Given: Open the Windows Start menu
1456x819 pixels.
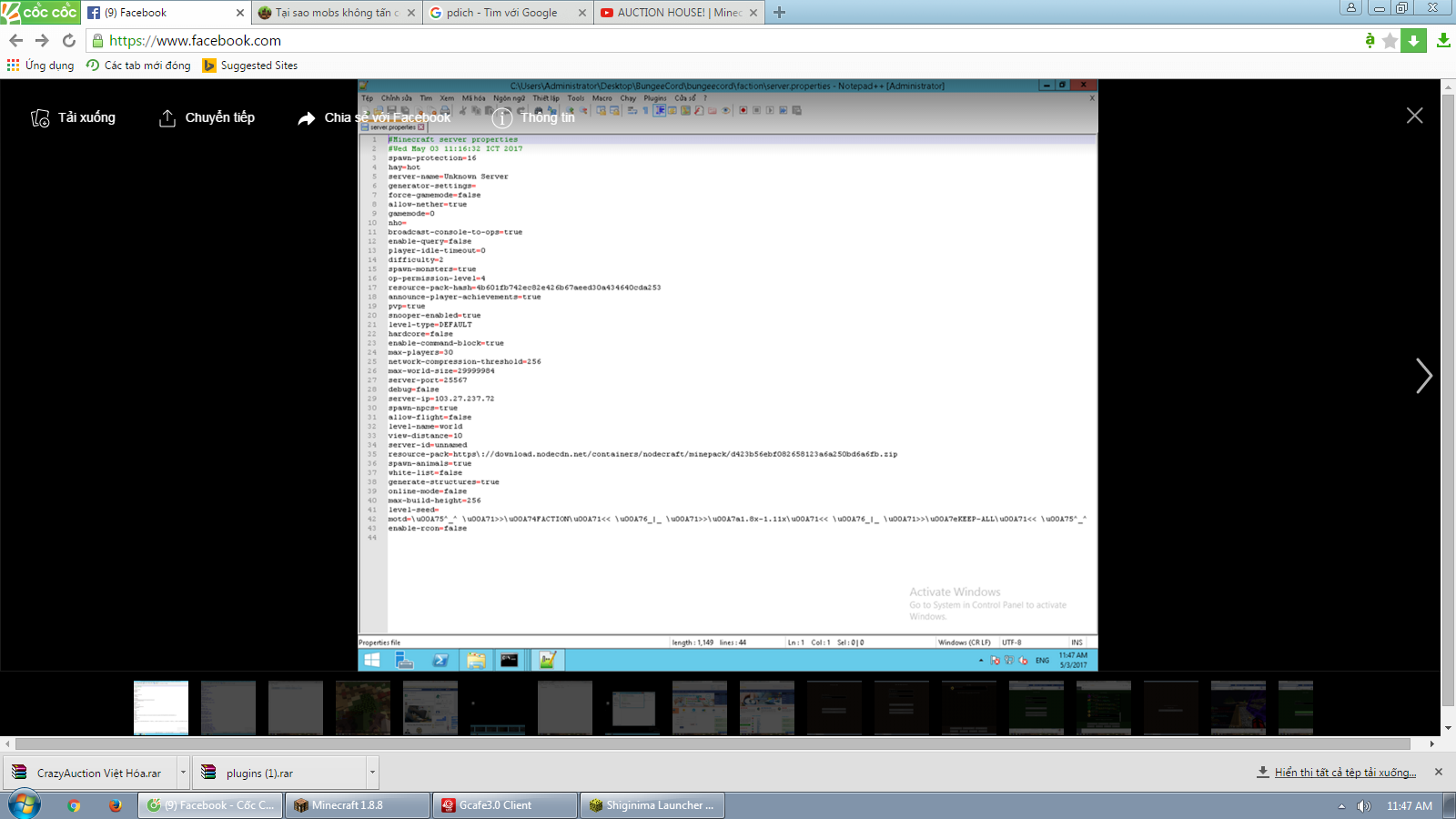Looking at the screenshot, I should [x=25, y=805].
